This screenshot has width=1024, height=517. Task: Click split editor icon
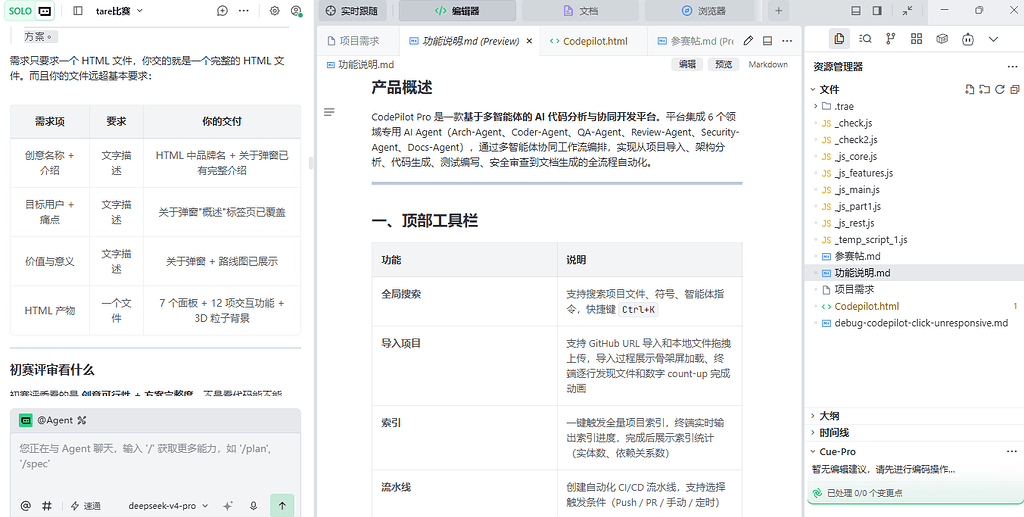(x=768, y=40)
